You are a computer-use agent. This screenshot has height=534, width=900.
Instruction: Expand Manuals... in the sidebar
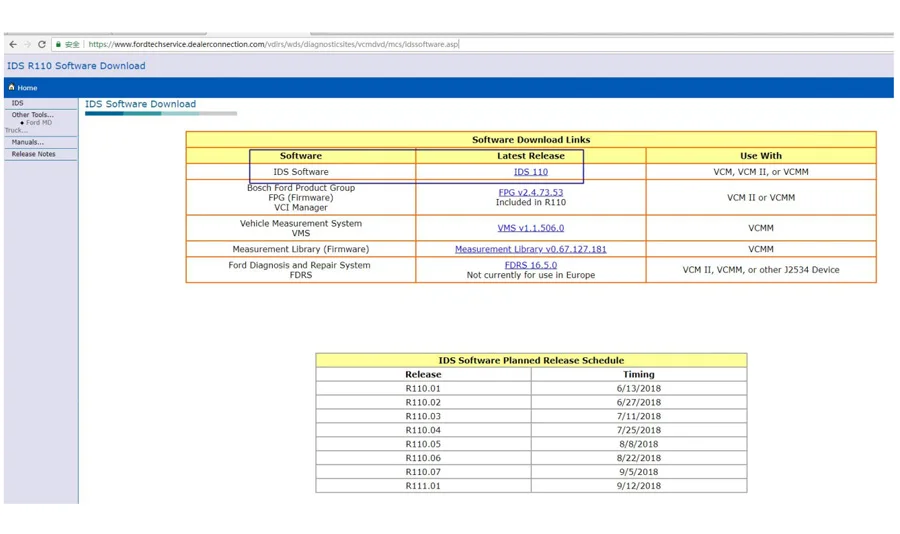pyautogui.click(x=28, y=142)
